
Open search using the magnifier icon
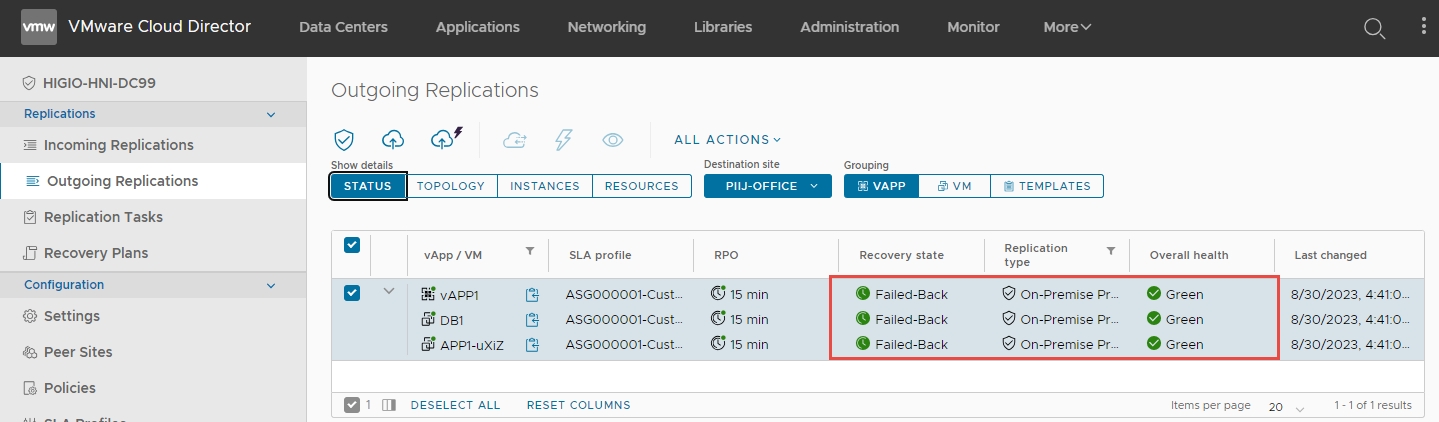[x=1375, y=28]
